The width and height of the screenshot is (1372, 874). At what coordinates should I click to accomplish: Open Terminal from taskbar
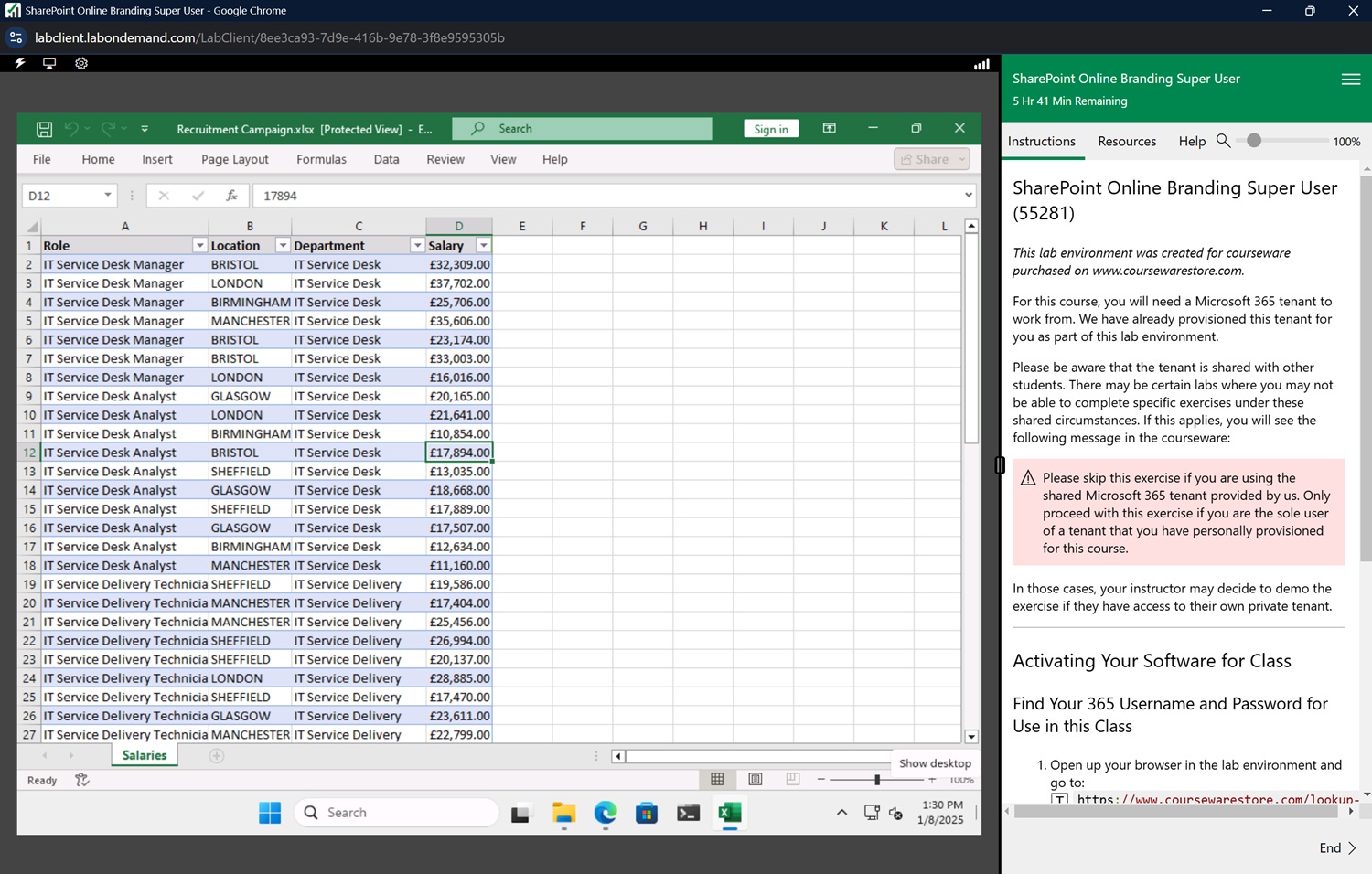[x=689, y=813]
